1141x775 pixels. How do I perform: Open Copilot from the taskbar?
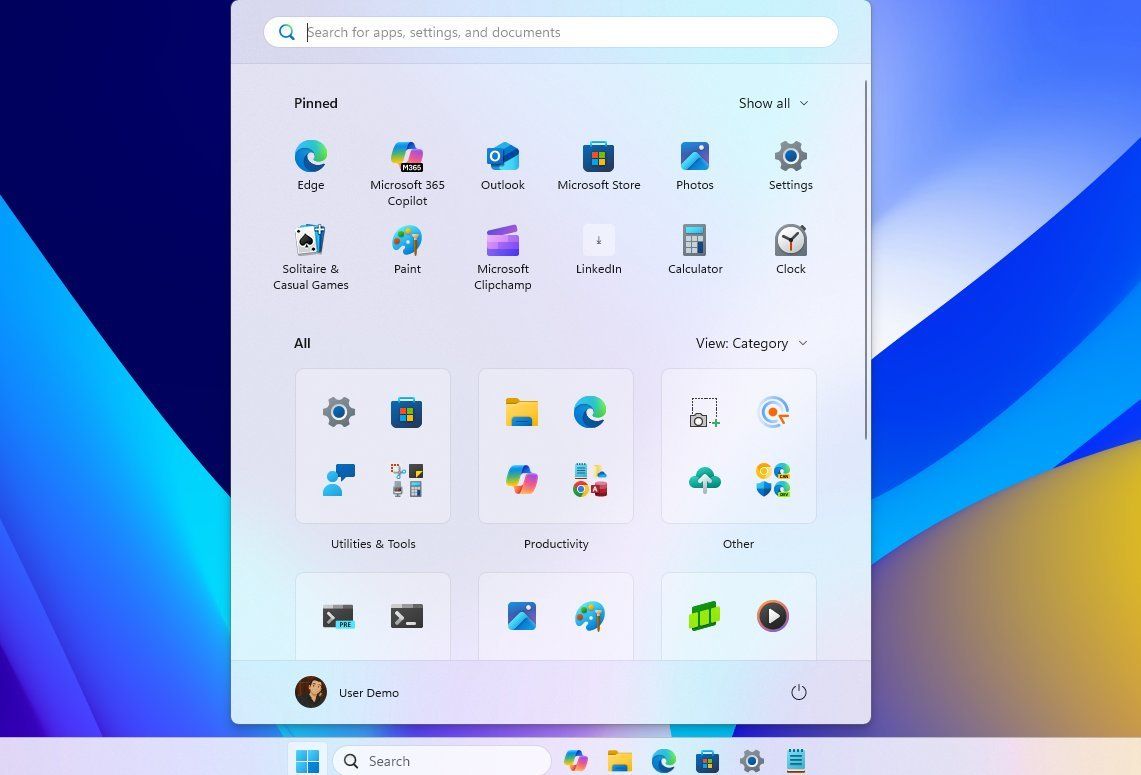(576, 761)
